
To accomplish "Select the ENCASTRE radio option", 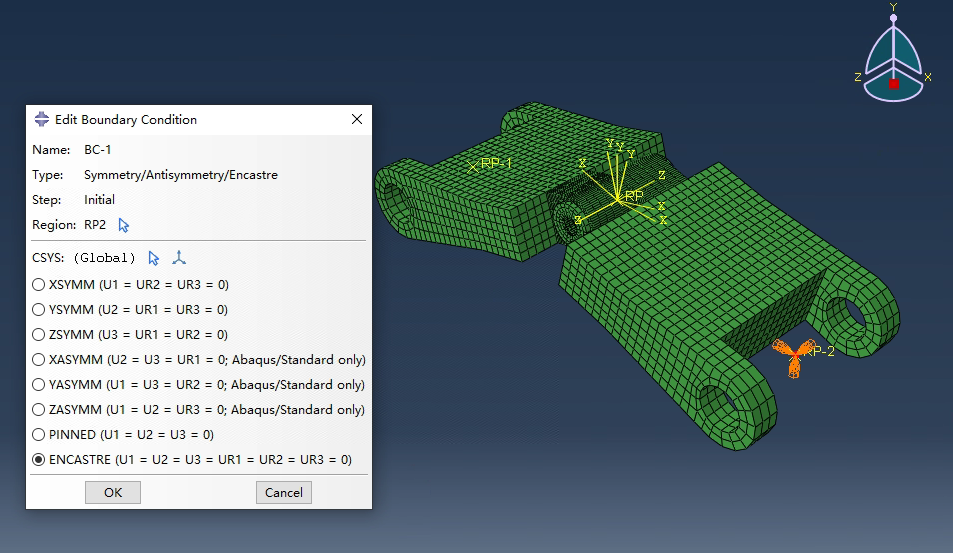I will coord(39,459).
